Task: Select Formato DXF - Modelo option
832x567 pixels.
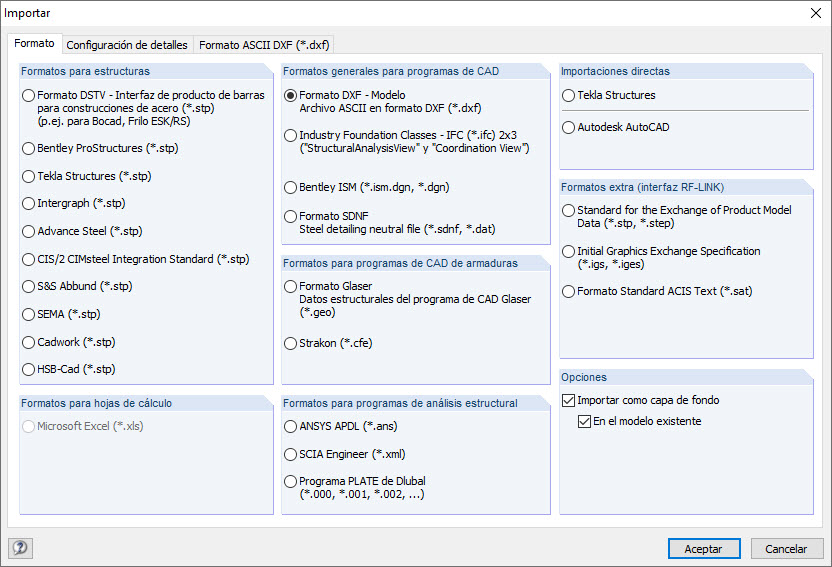Action: [291, 96]
